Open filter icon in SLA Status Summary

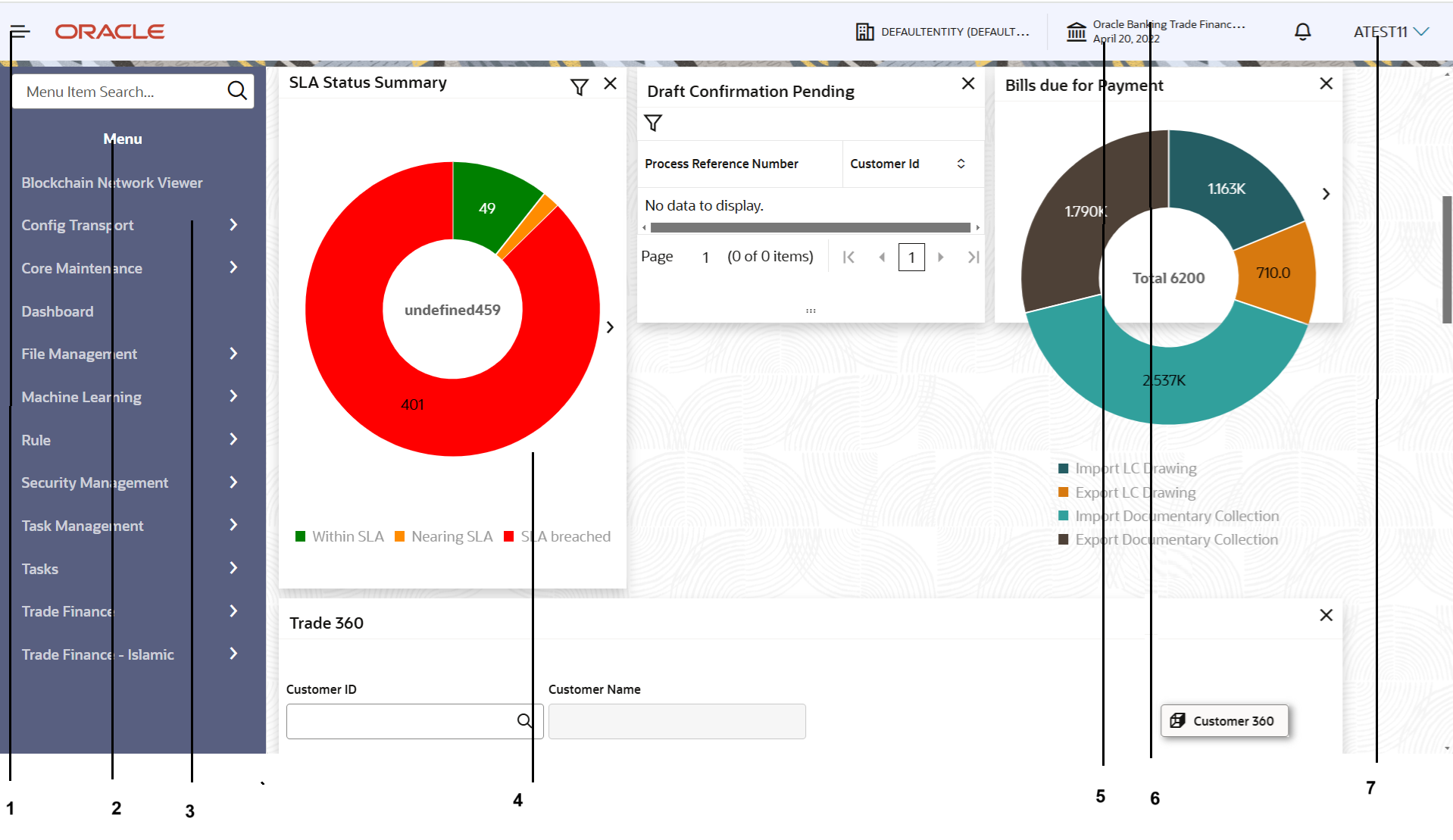click(x=580, y=87)
